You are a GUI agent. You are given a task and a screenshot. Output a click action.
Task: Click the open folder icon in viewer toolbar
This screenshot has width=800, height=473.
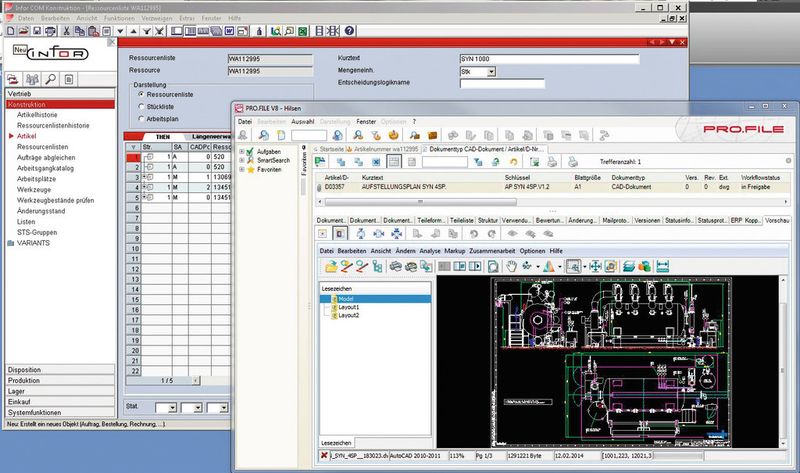331,266
